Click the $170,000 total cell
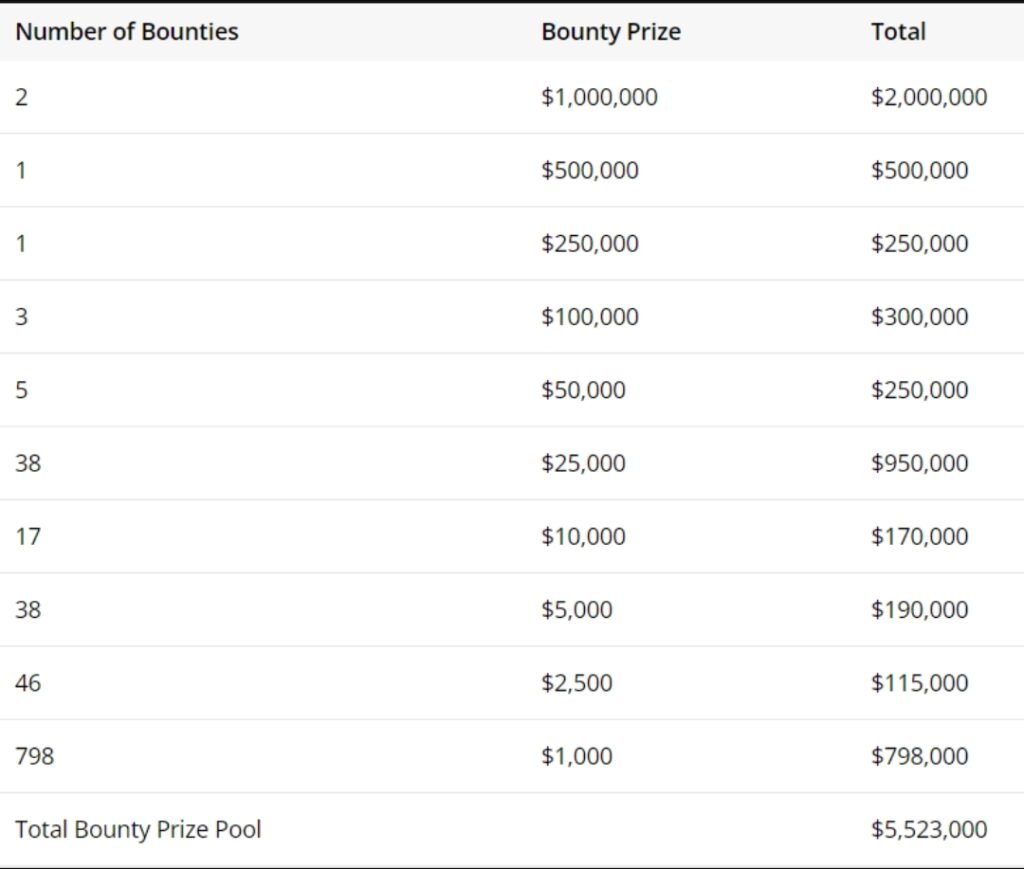 click(x=919, y=537)
